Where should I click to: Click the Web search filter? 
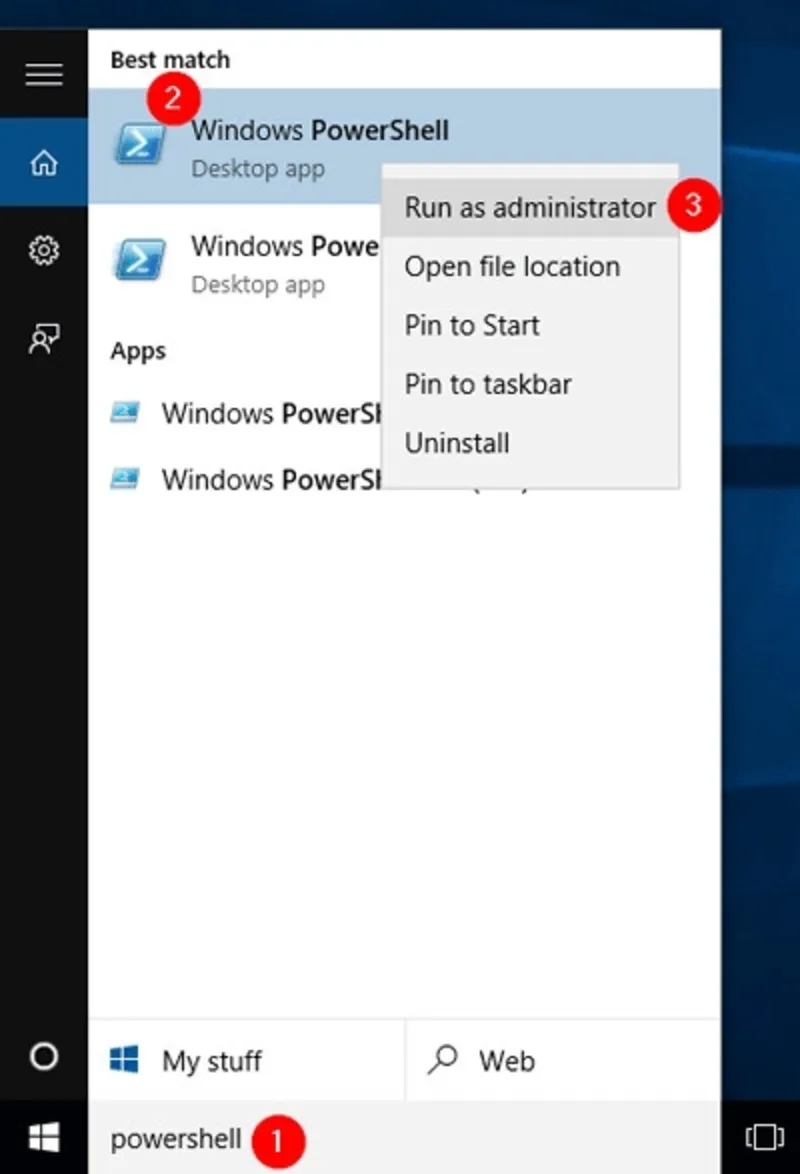tap(563, 1060)
